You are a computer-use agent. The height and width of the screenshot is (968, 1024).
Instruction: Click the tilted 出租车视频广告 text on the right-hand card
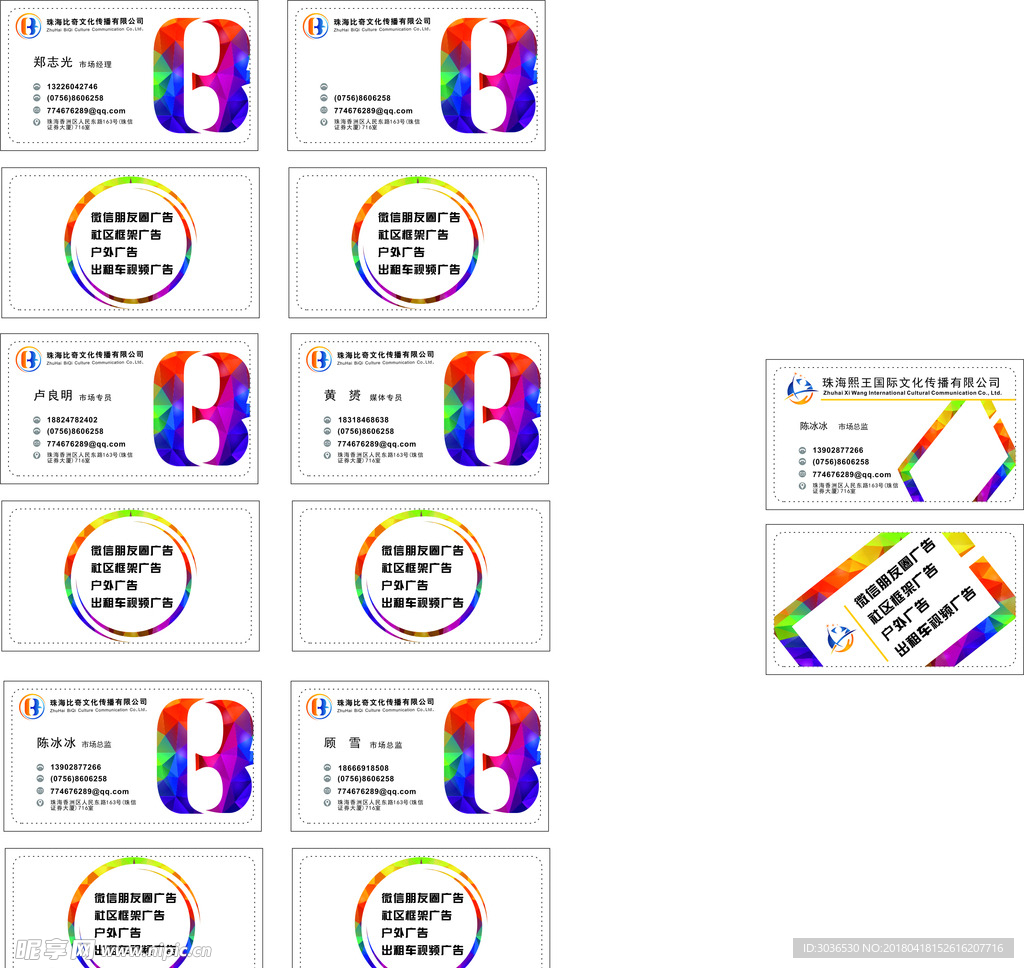click(935, 621)
